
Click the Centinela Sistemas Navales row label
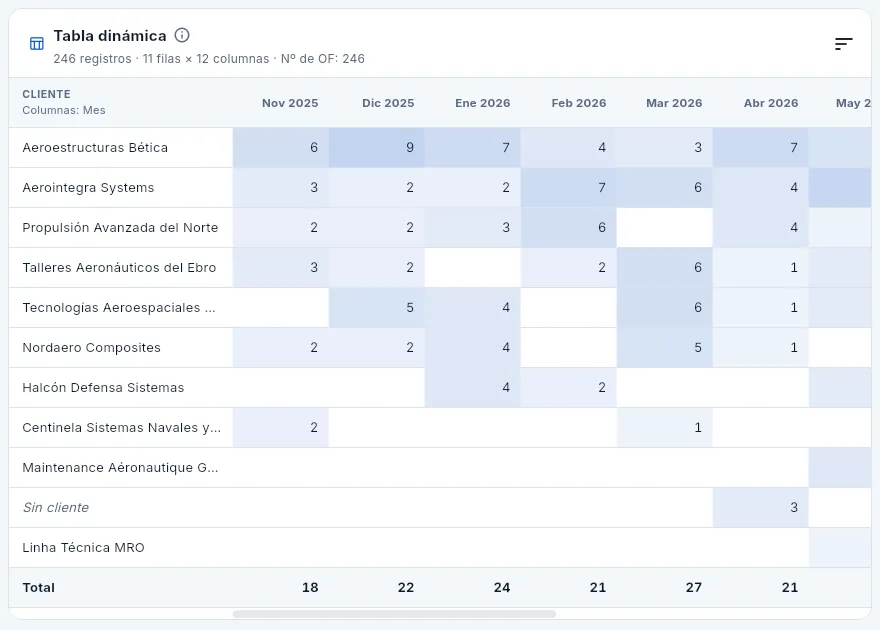122,427
